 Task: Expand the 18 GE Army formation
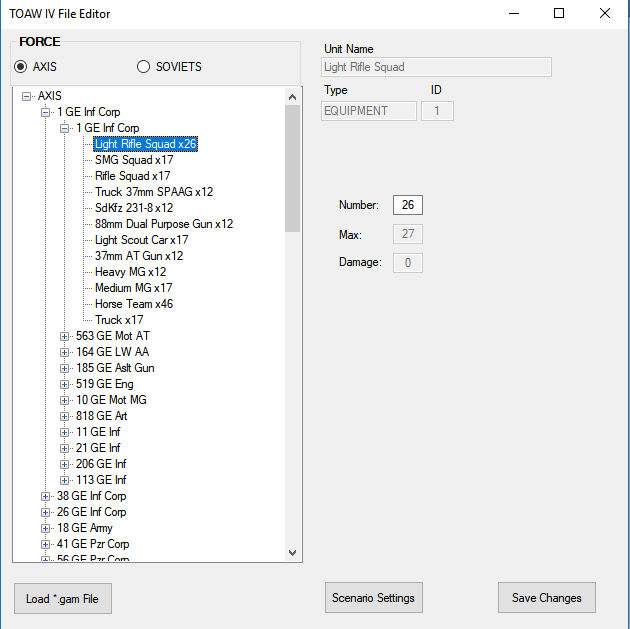point(45,529)
